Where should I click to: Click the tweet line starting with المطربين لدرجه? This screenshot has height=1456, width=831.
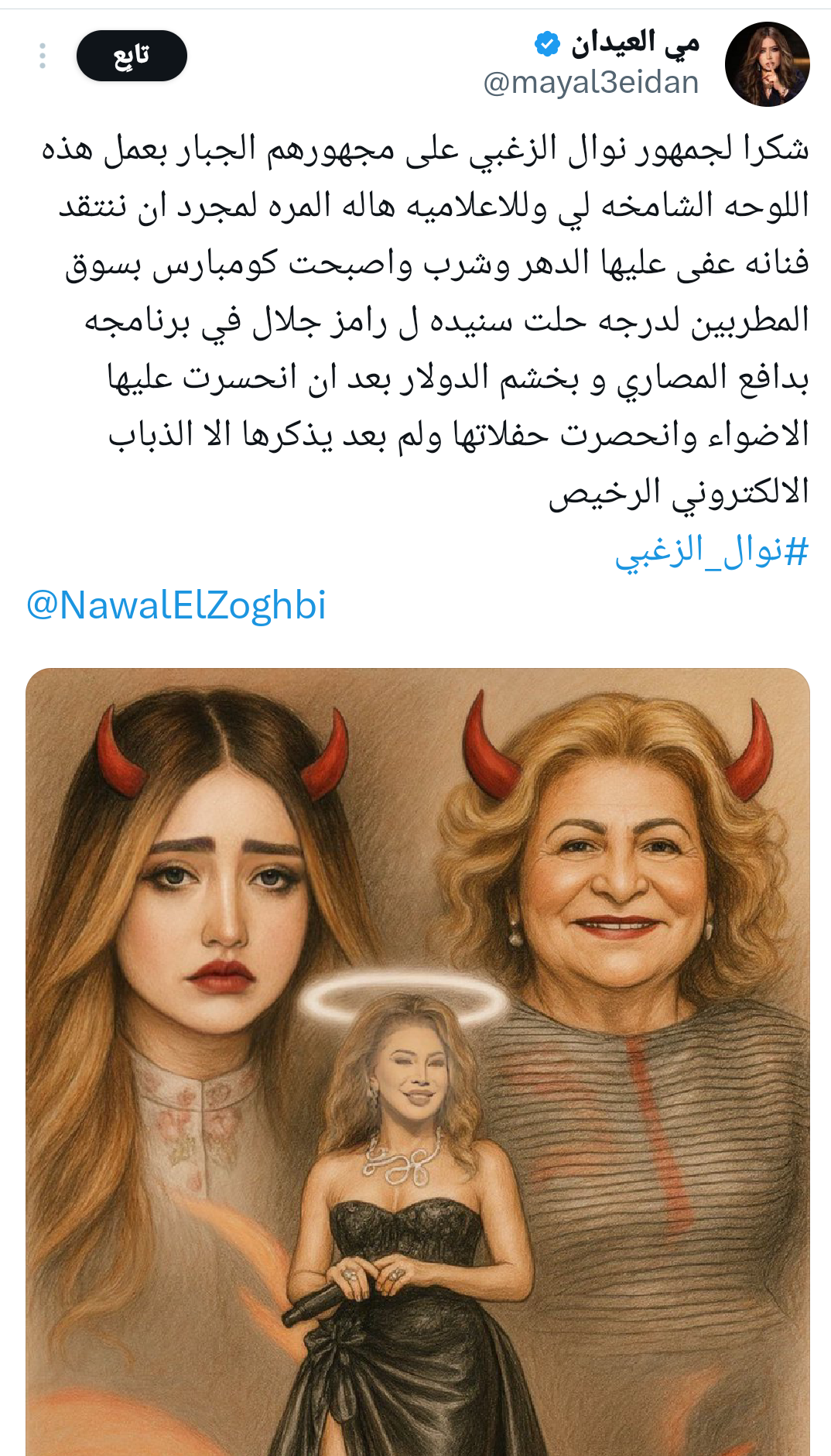point(446,320)
